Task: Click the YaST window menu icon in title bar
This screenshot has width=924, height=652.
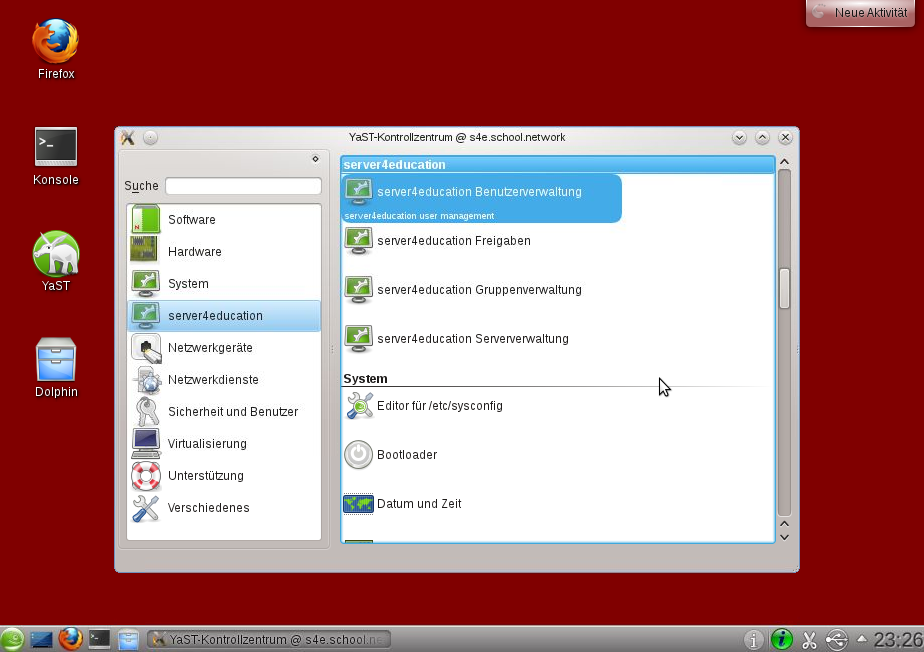Action: coord(128,137)
